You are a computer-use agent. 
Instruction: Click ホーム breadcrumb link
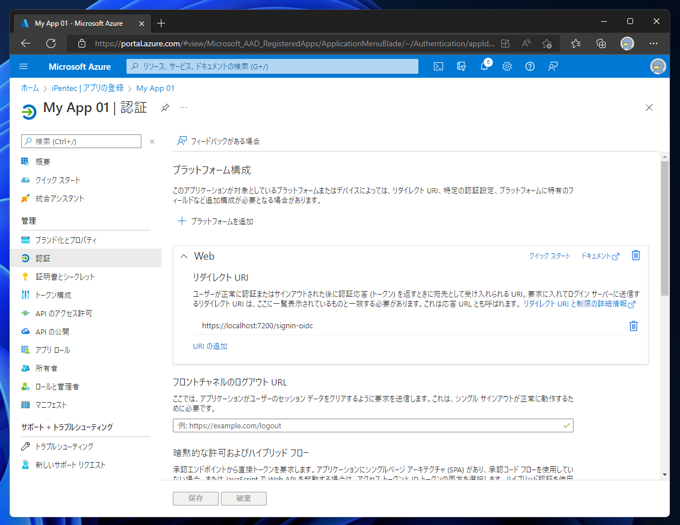coord(30,88)
